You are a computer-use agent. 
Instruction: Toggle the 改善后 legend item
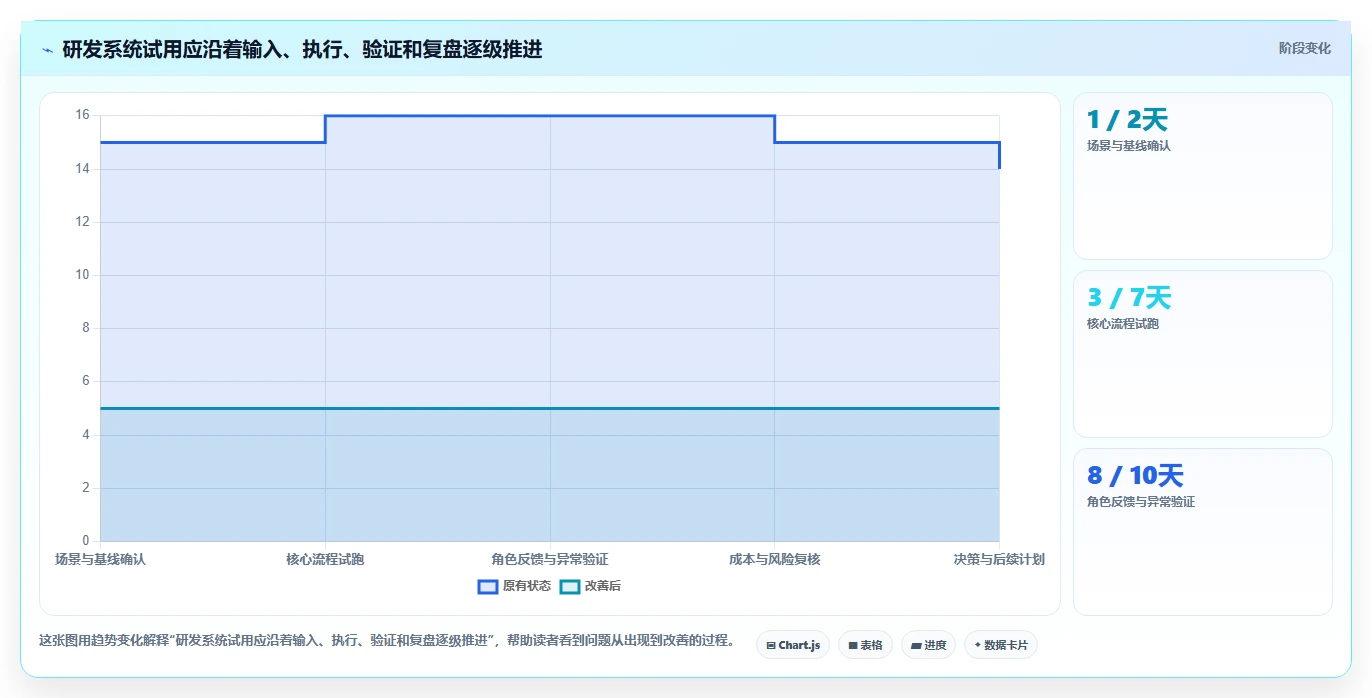[590, 586]
